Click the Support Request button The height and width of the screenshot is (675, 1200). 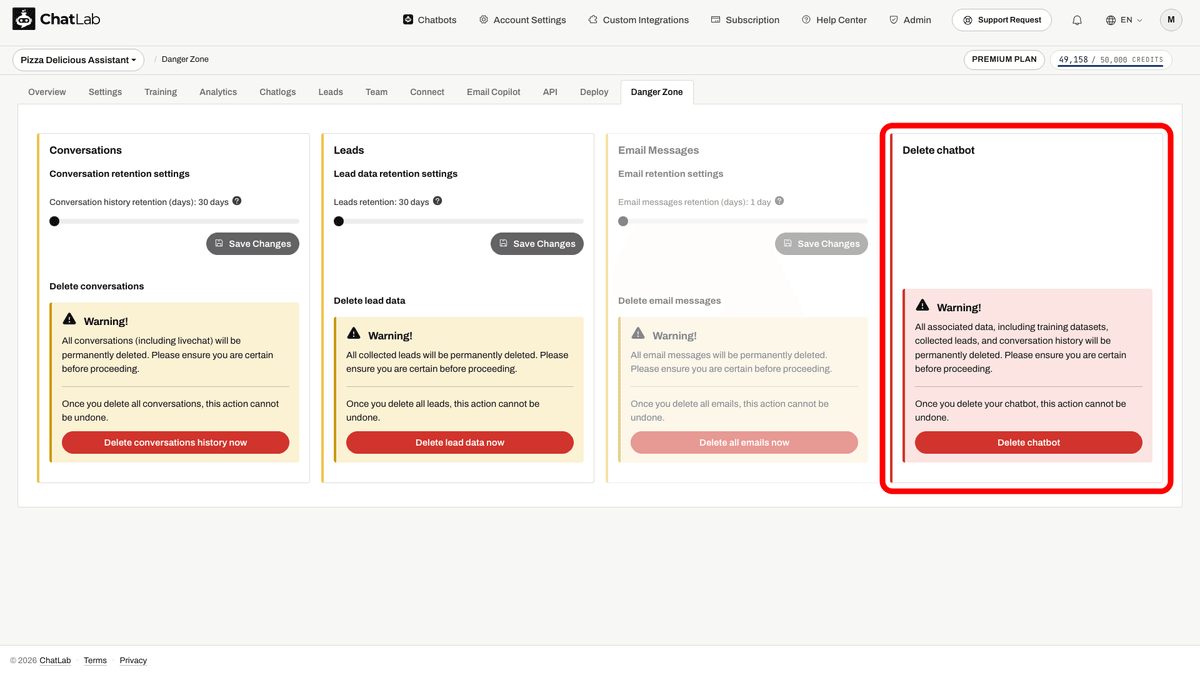tap(1003, 20)
